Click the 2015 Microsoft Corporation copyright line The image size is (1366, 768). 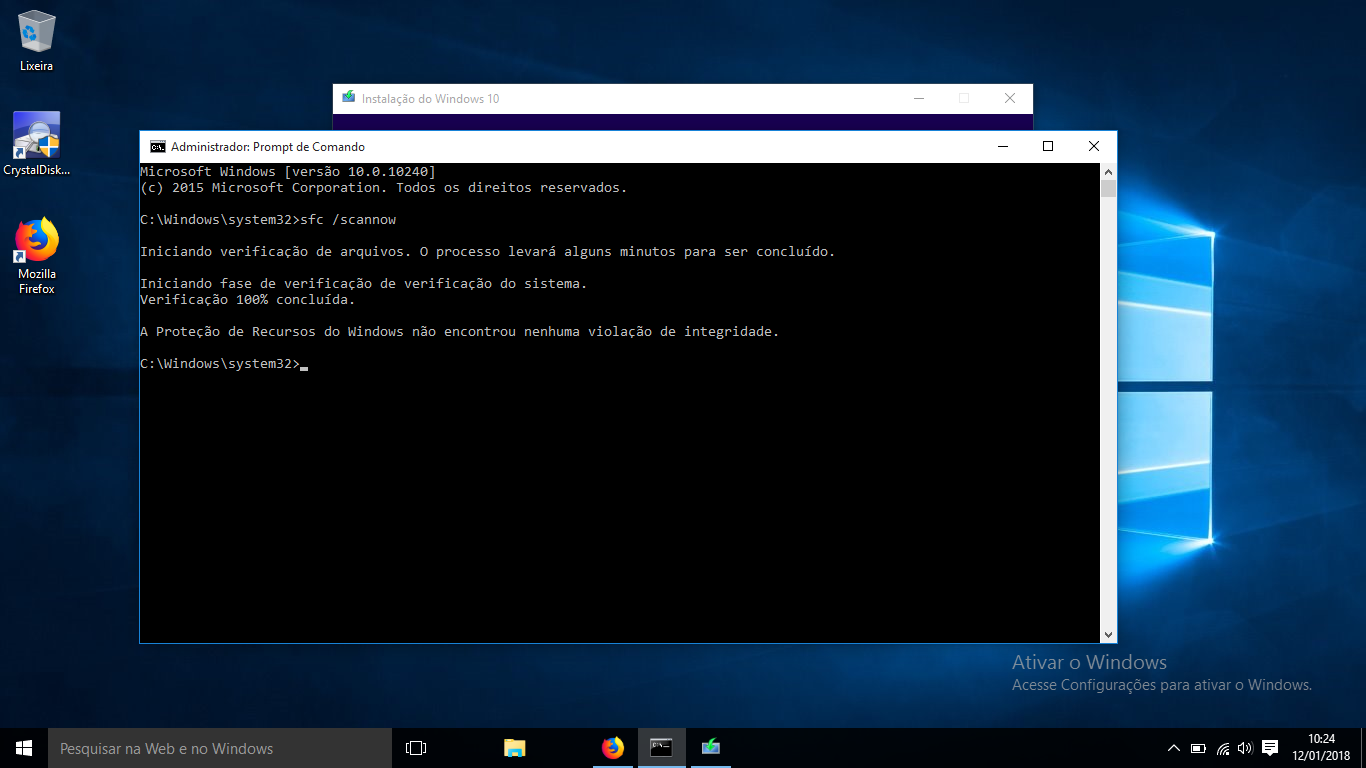click(383, 187)
